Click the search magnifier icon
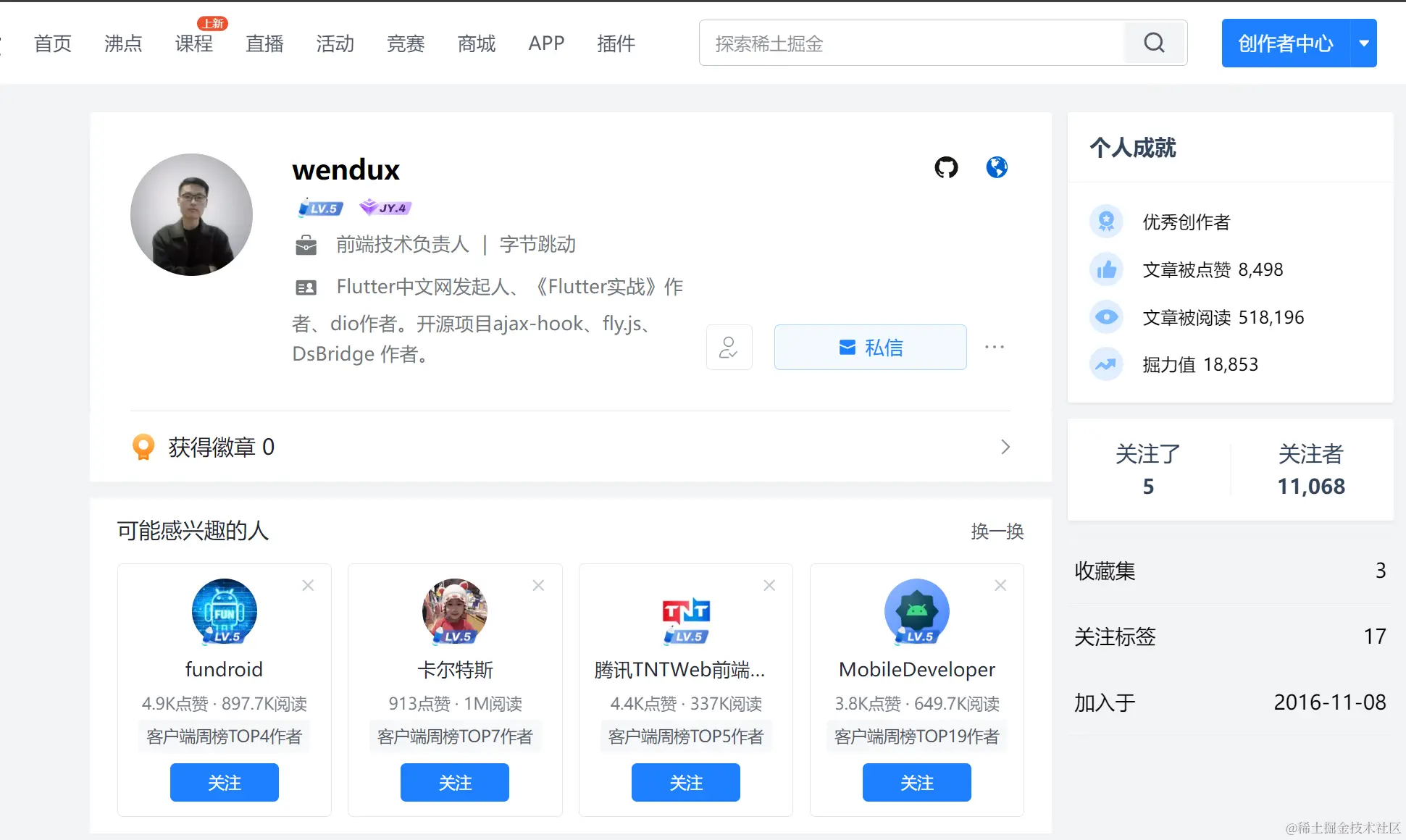This screenshot has height=840, width=1406. coord(1153,43)
